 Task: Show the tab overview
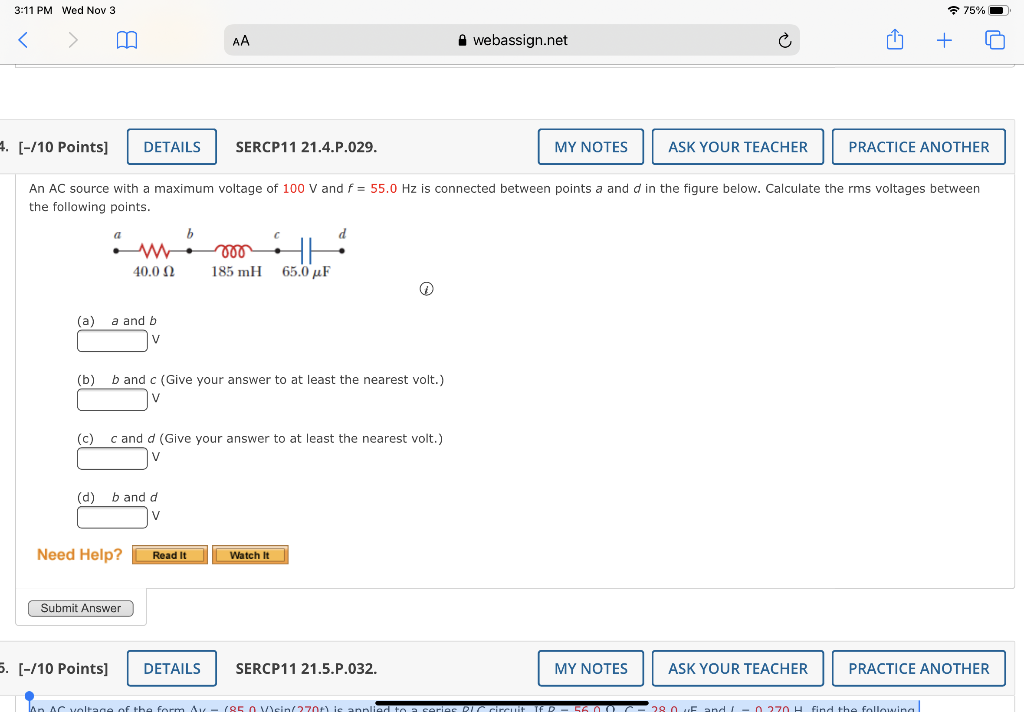[x=994, y=40]
